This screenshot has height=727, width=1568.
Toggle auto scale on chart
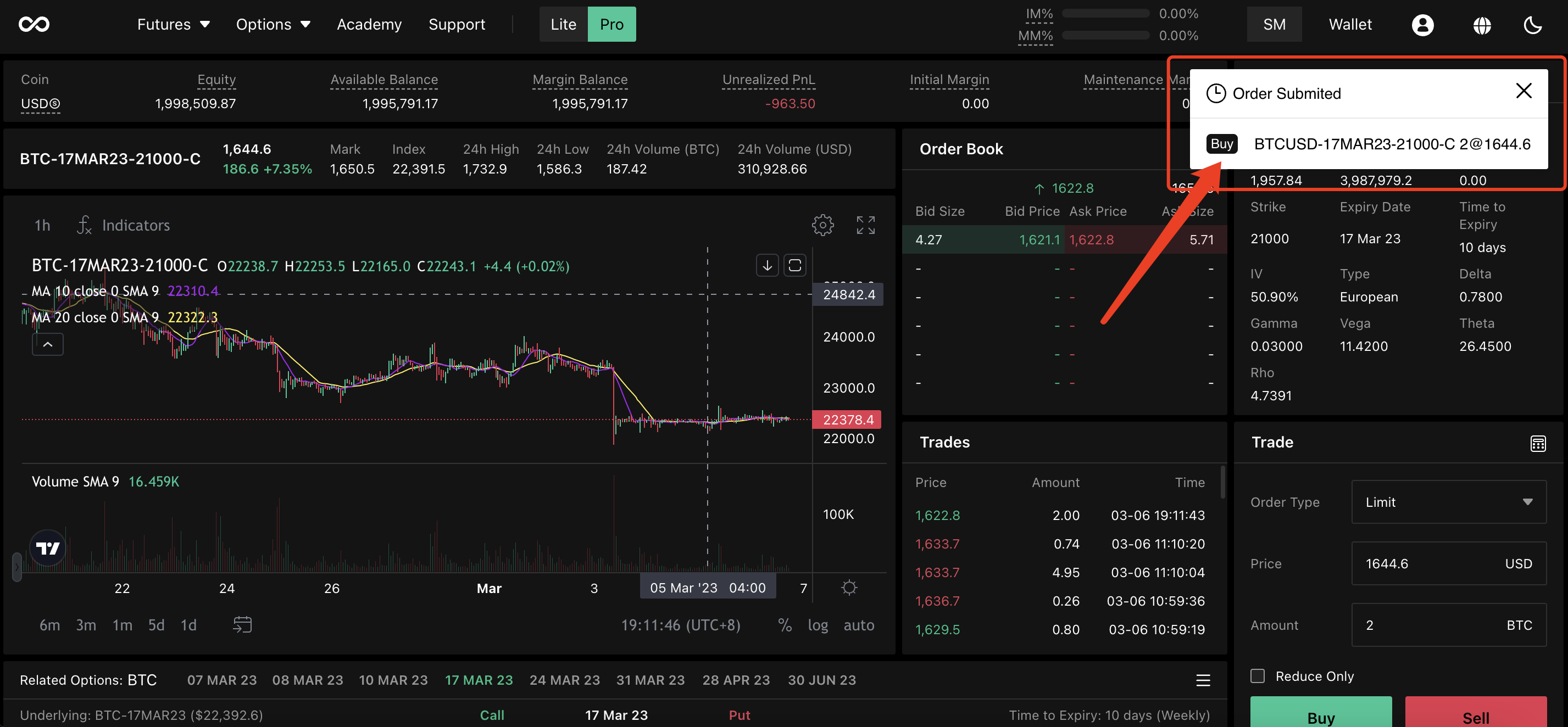click(x=859, y=625)
